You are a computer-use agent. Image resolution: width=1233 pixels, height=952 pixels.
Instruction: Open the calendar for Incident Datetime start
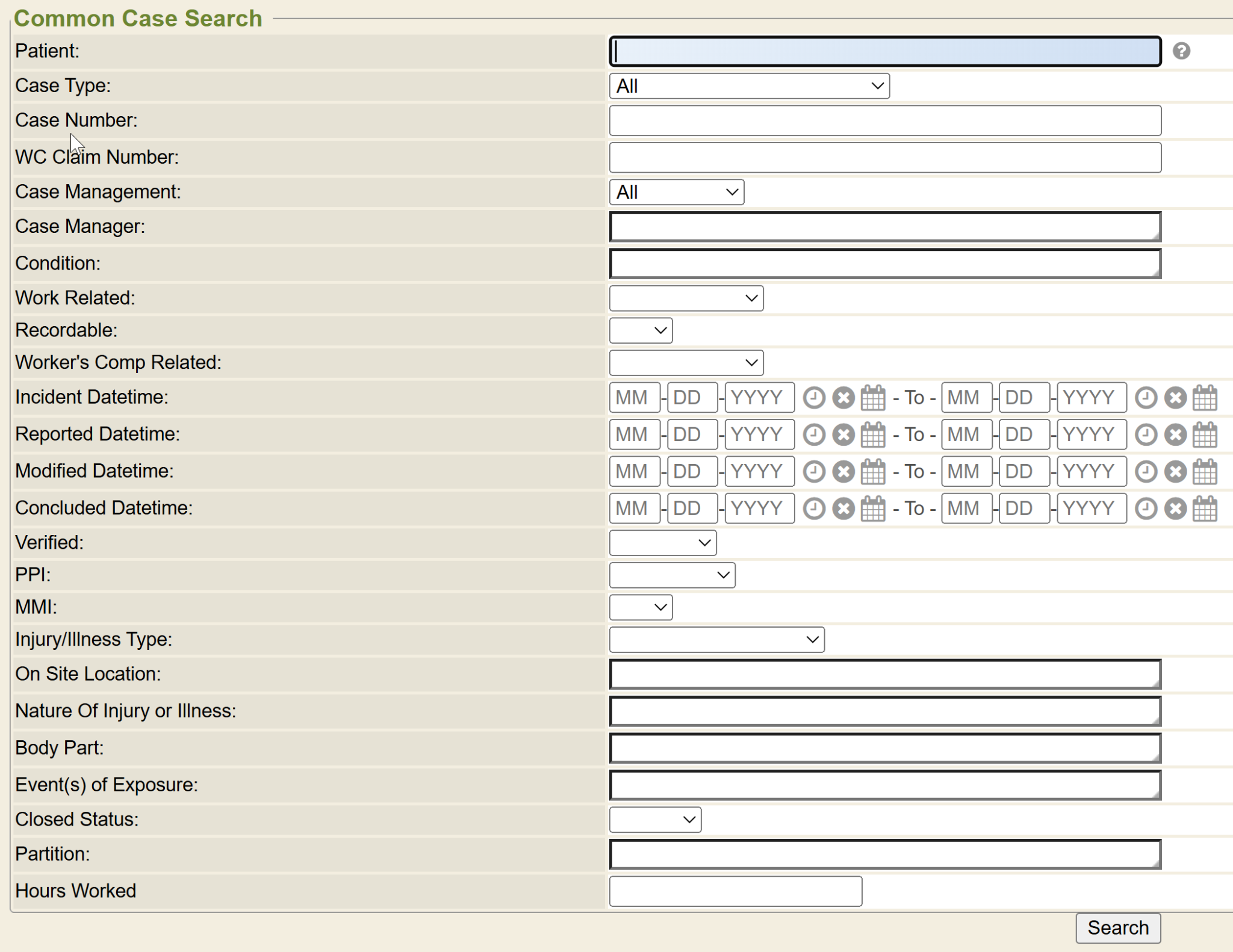point(872,398)
